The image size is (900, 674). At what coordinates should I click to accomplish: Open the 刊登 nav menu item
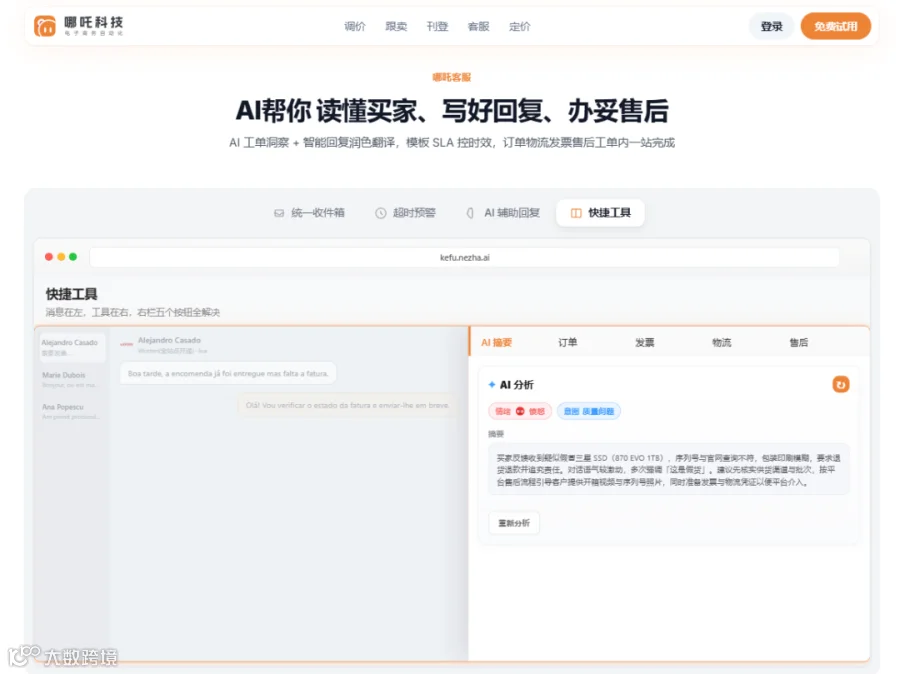coord(437,26)
